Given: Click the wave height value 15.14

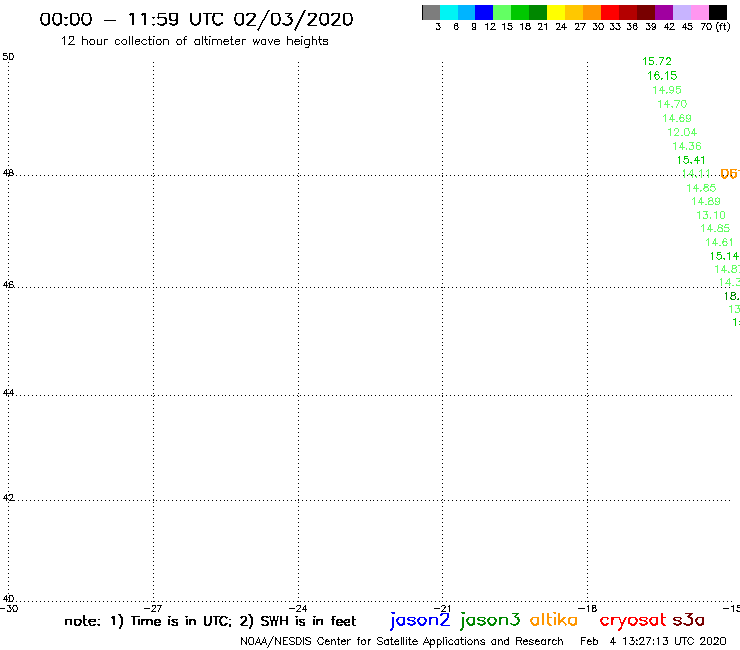Looking at the screenshot, I should point(724,256).
